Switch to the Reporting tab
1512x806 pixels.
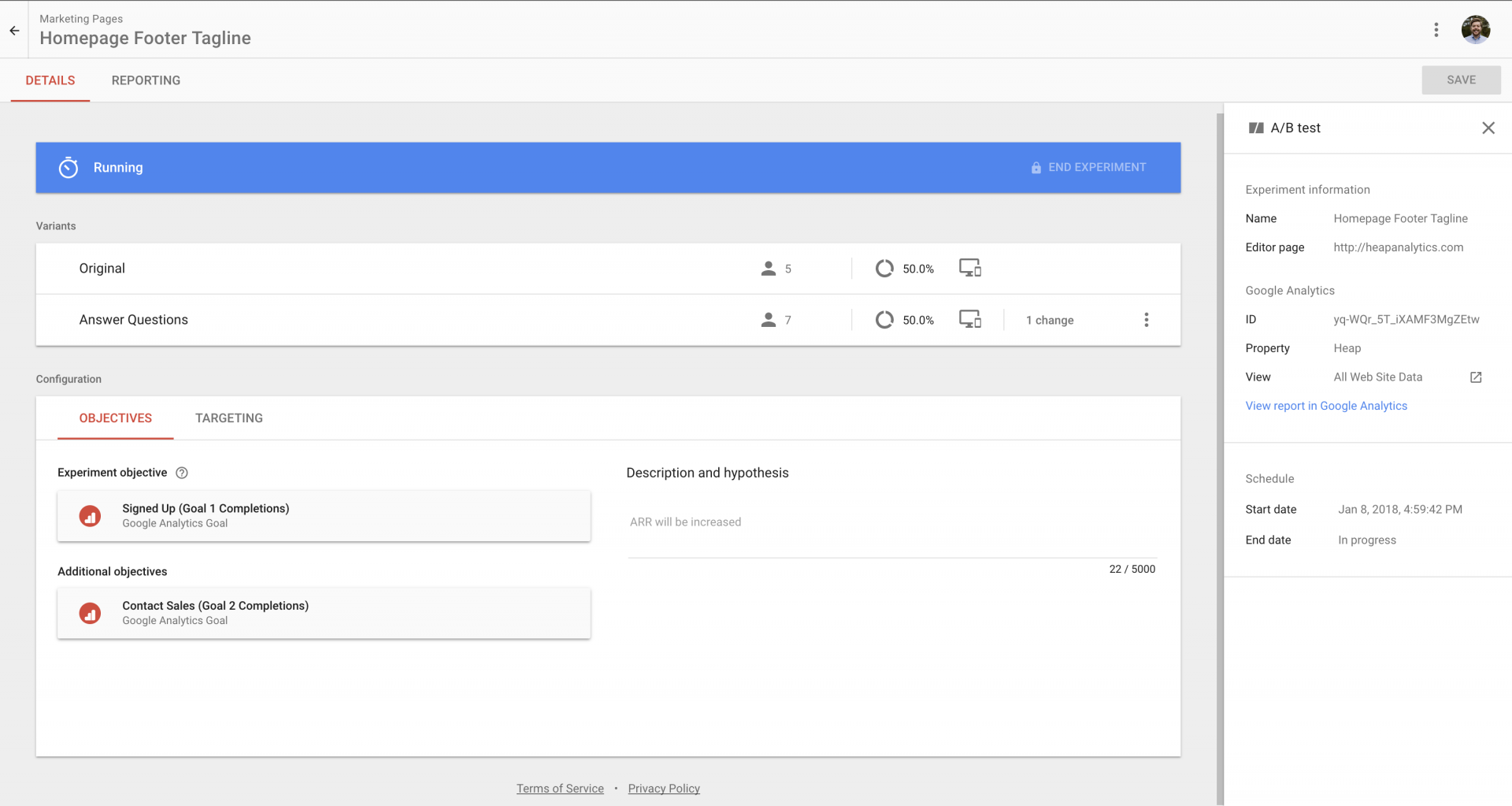(x=146, y=80)
